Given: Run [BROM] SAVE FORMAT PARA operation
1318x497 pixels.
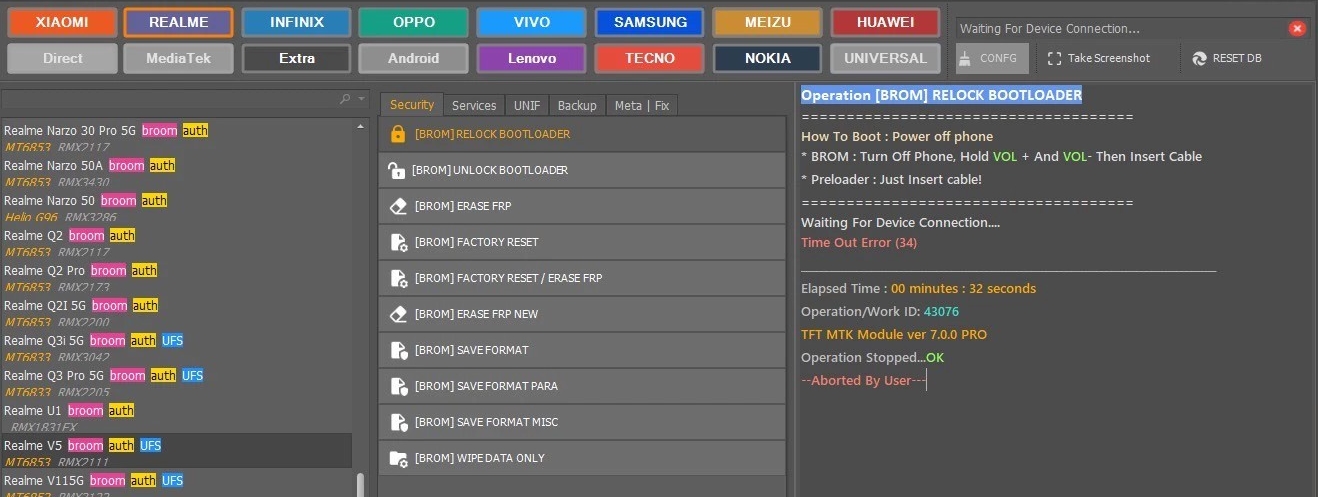Looking at the screenshot, I should tap(582, 386).
